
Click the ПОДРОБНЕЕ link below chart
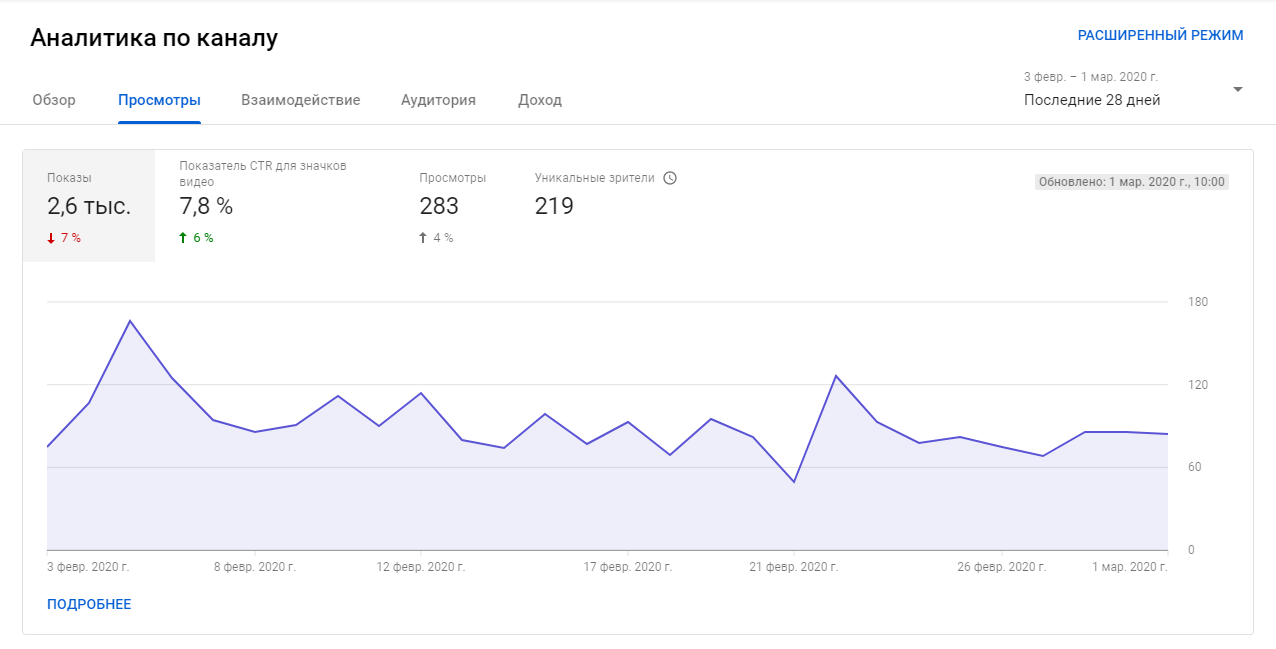pos(89,604)
